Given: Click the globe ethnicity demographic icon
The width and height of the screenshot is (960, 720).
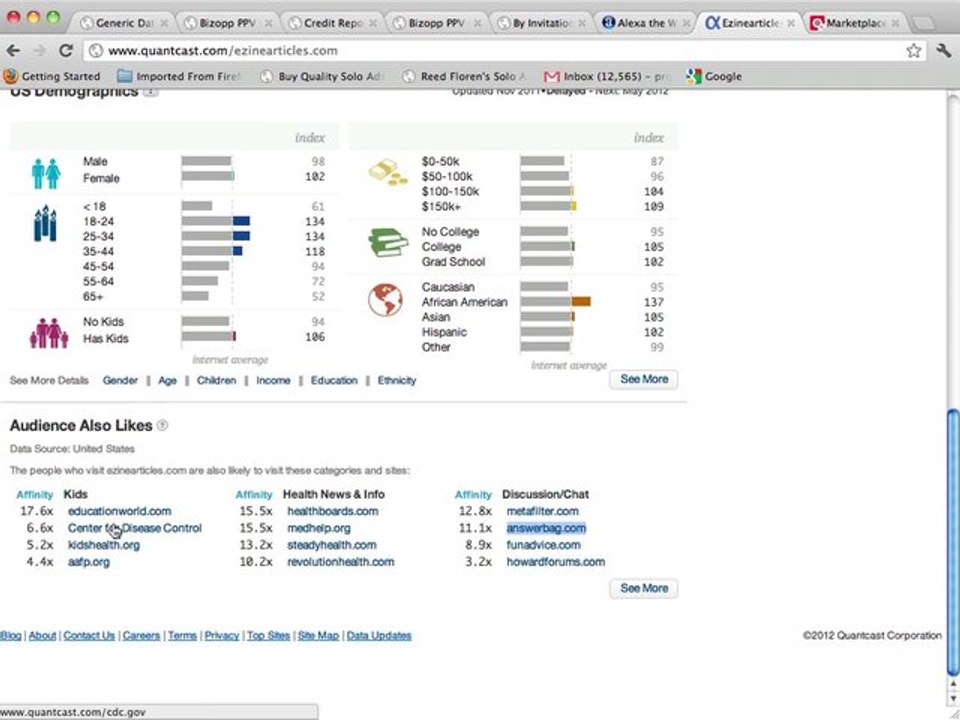Looking at the screenshot, I should point(386,300).
